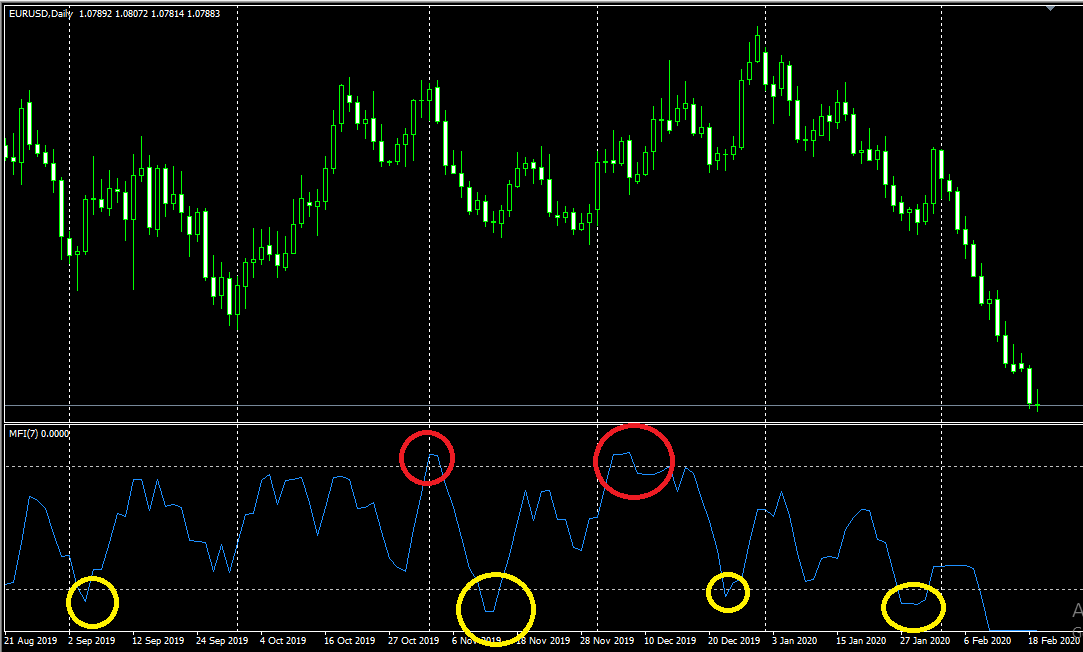Select the EURUSD,Daily symbol label
Screen dimensions: 1083x652
[41, 14]
